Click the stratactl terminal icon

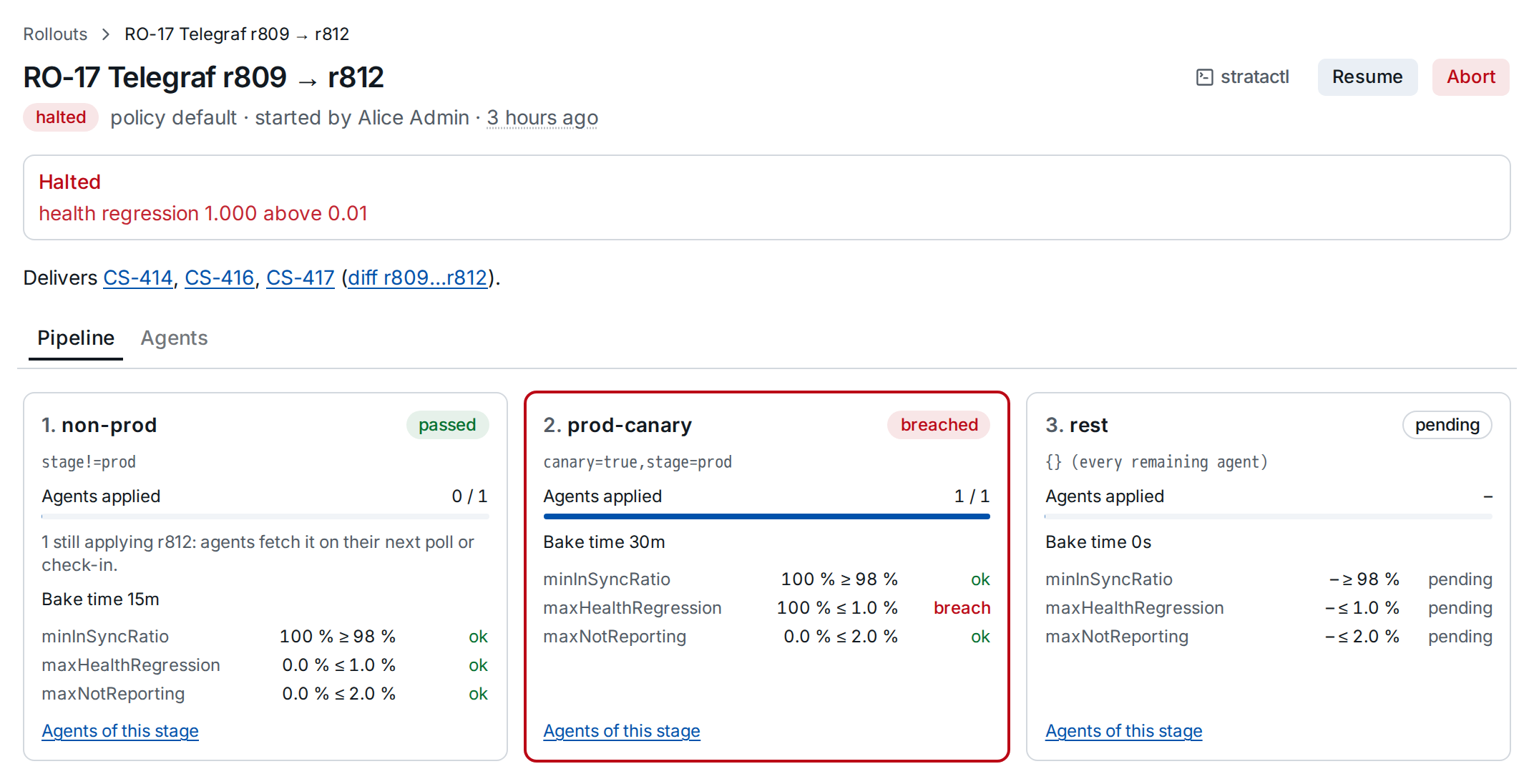coord(1204,77)
